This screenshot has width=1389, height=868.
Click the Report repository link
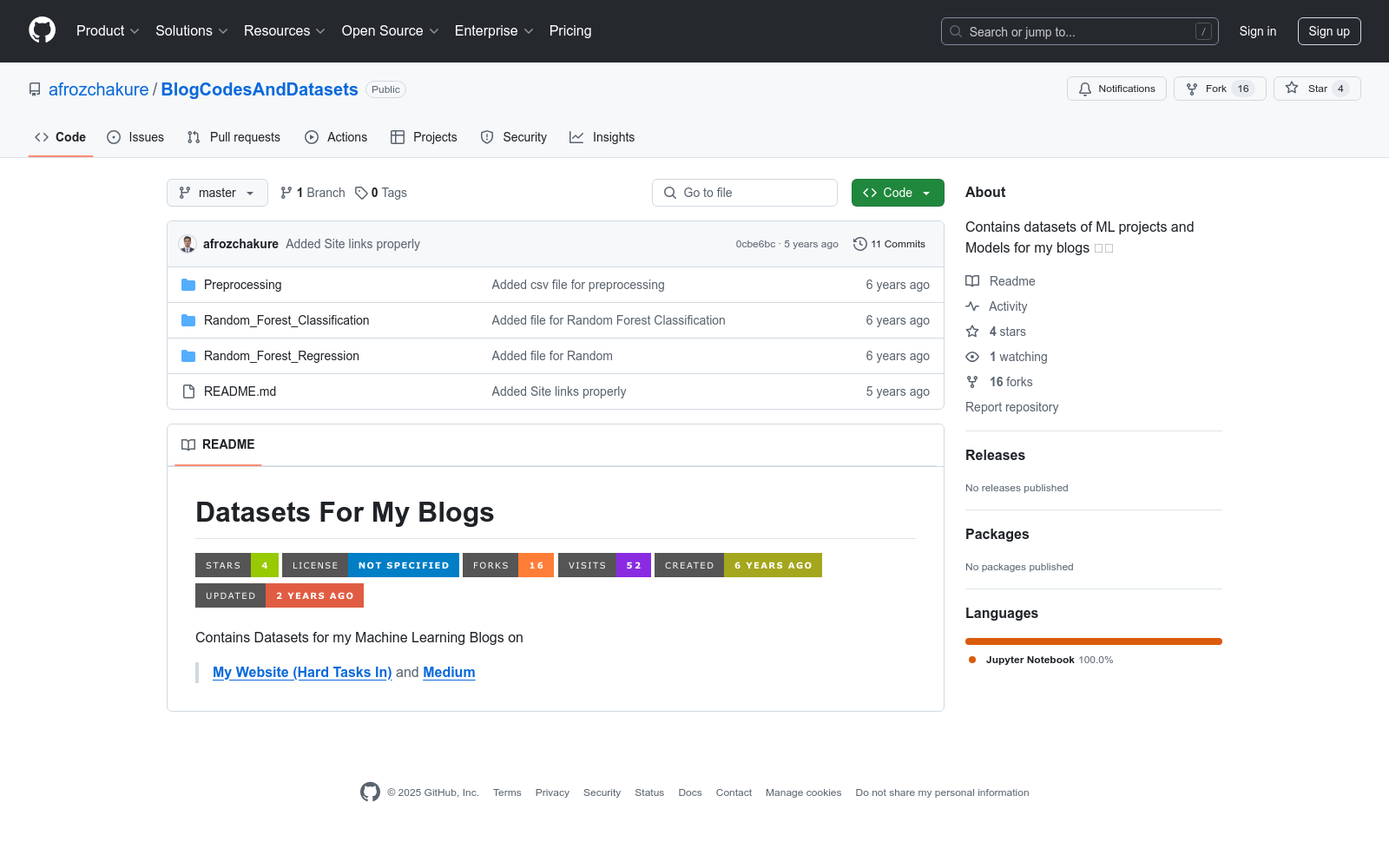[x=1011, y=407]
